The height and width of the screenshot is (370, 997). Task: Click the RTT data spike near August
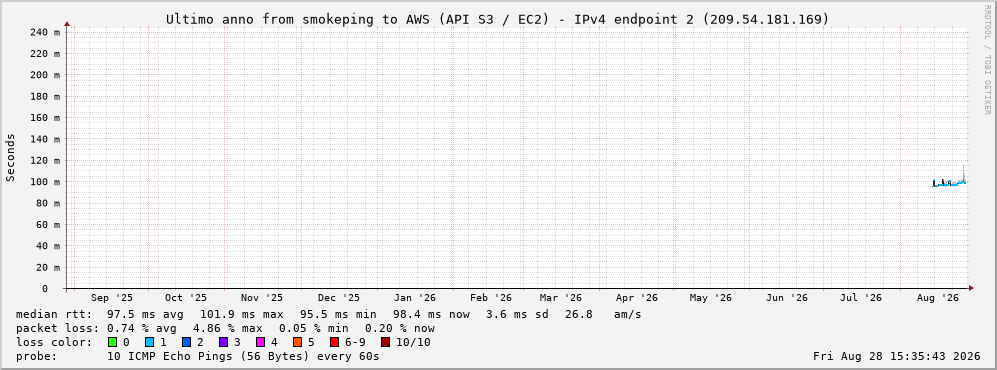(963, 173)
